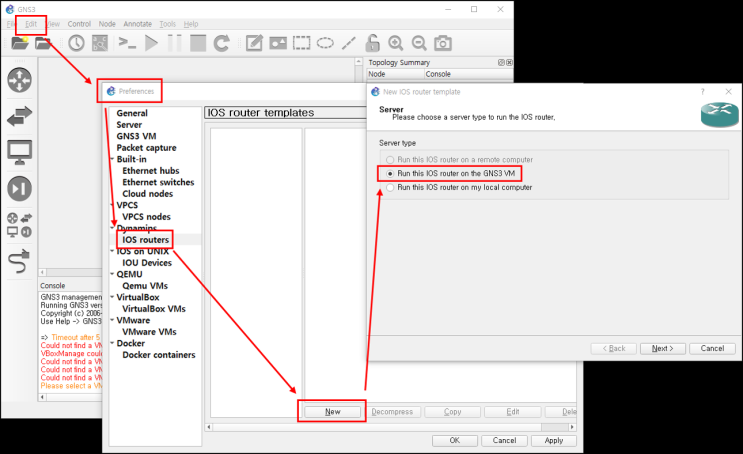Stop all nodes with stop icon
The height and width of the screenshot is (454, 743).
pyautogui.click(x=198, y=43)
